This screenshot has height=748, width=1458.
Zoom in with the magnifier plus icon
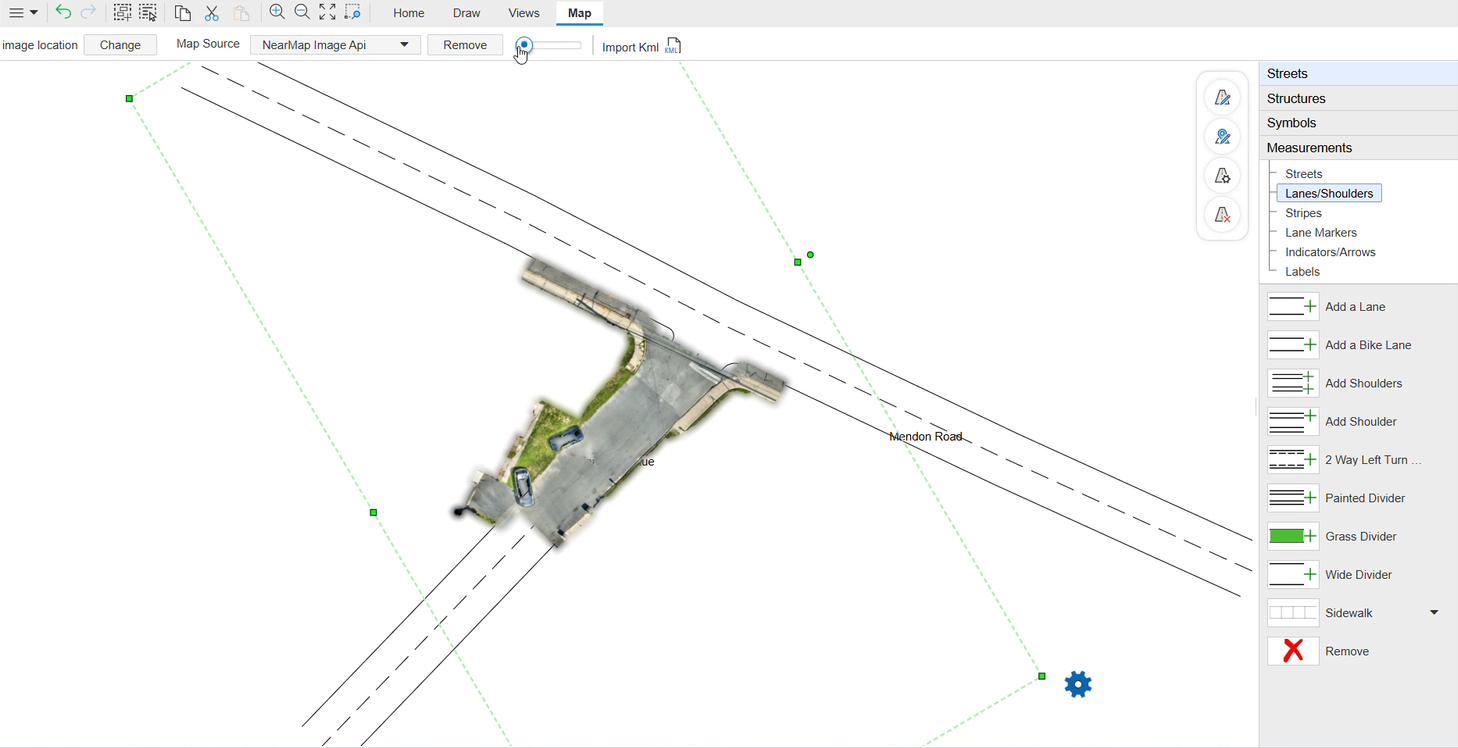tap(277, 13)
